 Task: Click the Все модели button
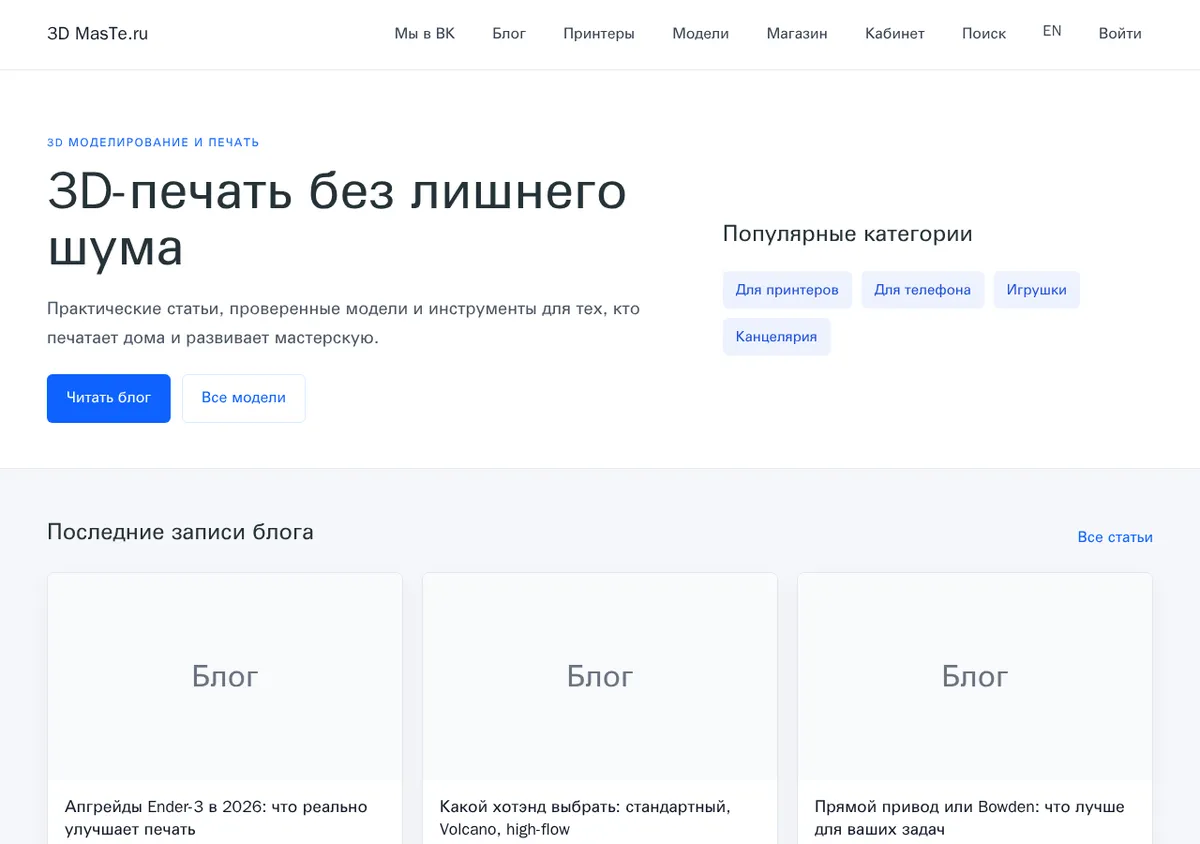[x=244, y=398]
